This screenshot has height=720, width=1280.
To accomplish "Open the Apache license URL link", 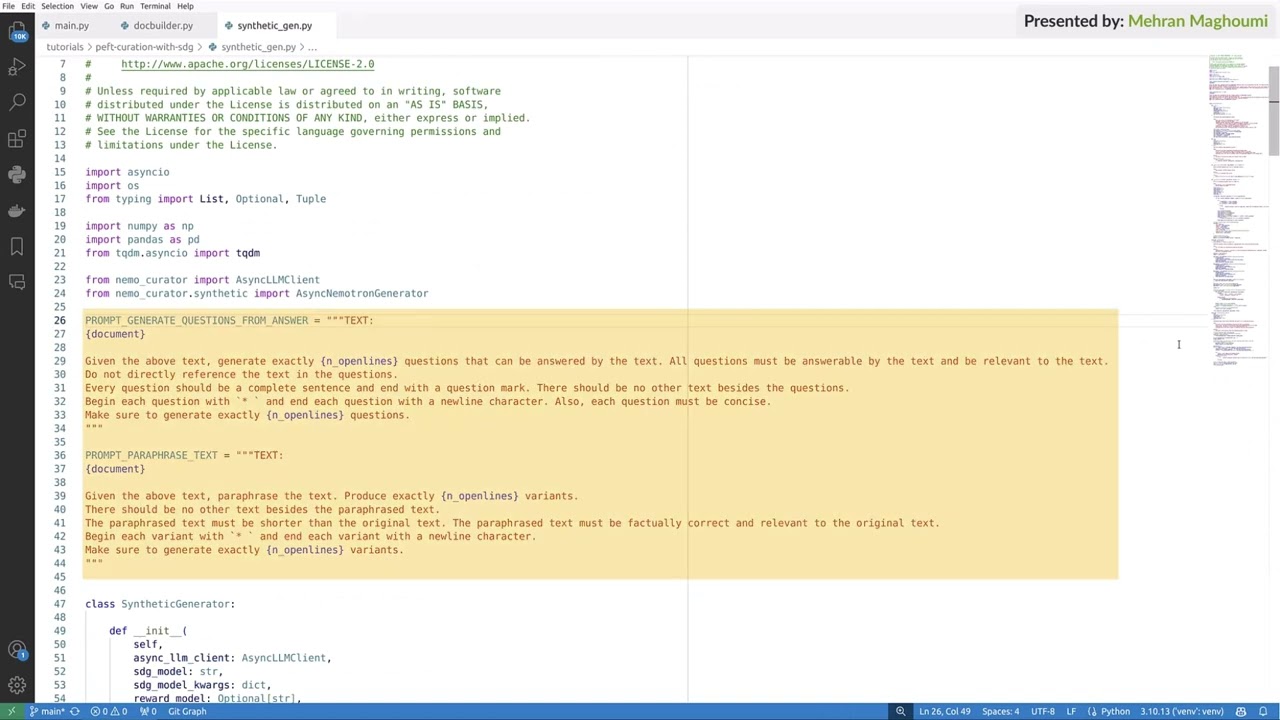I will click(247, 64).
